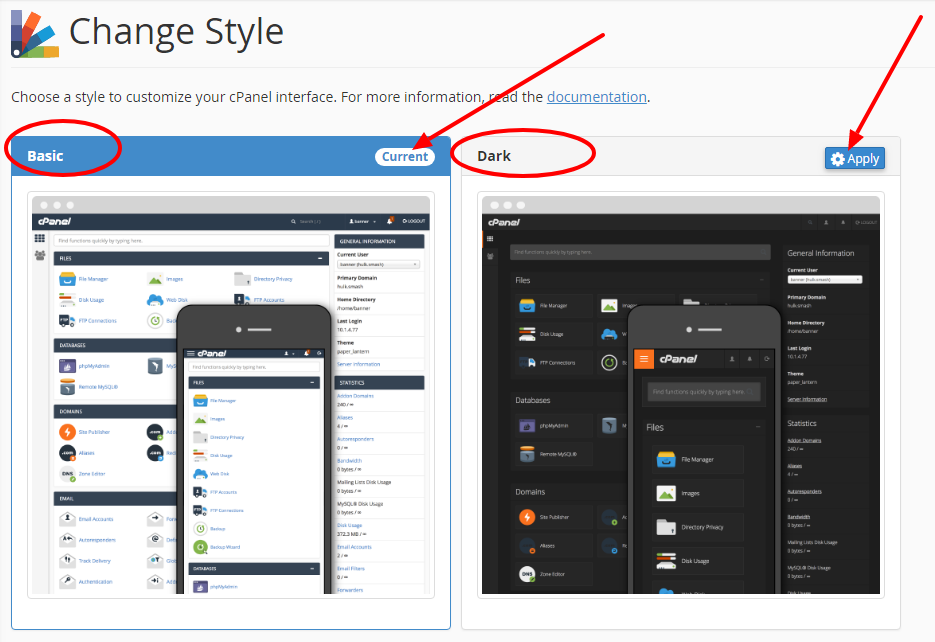The width and height of the screenshot is (935, 642).
Task: Click the "Choose a style to customize" description text
Action: pos(330,97)
